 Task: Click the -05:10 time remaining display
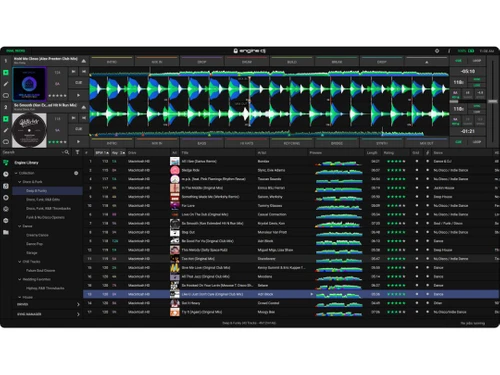468,71
